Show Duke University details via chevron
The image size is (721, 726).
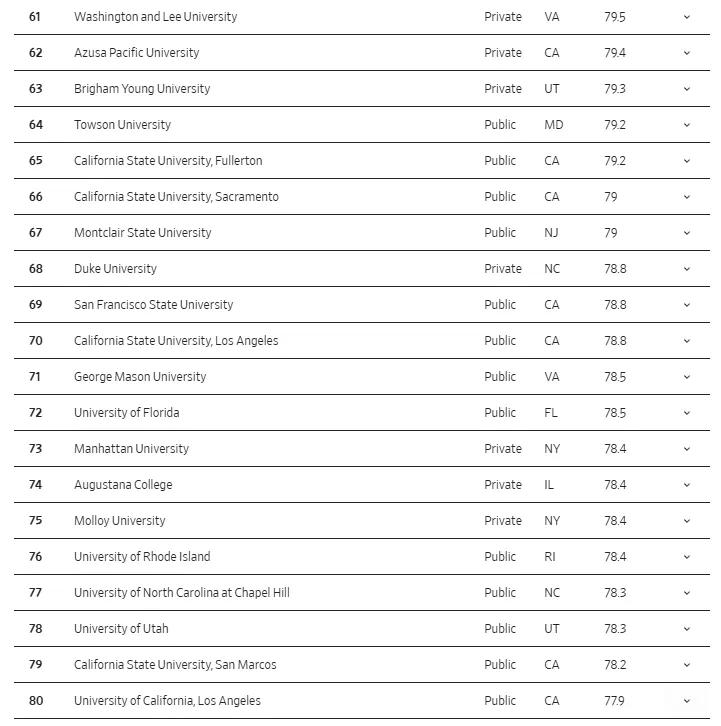coord(687,269)
